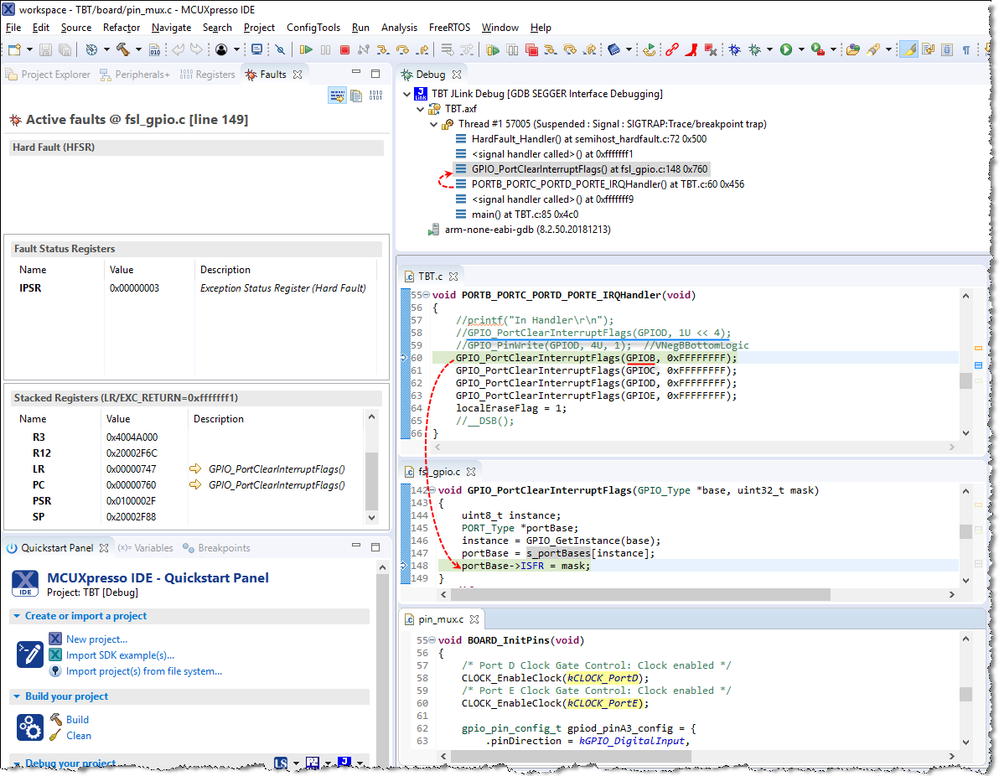This screenshot has width=999, height=776.
Task: Click the Step Into toolbar icon
Action: click(x=383, y=49)
